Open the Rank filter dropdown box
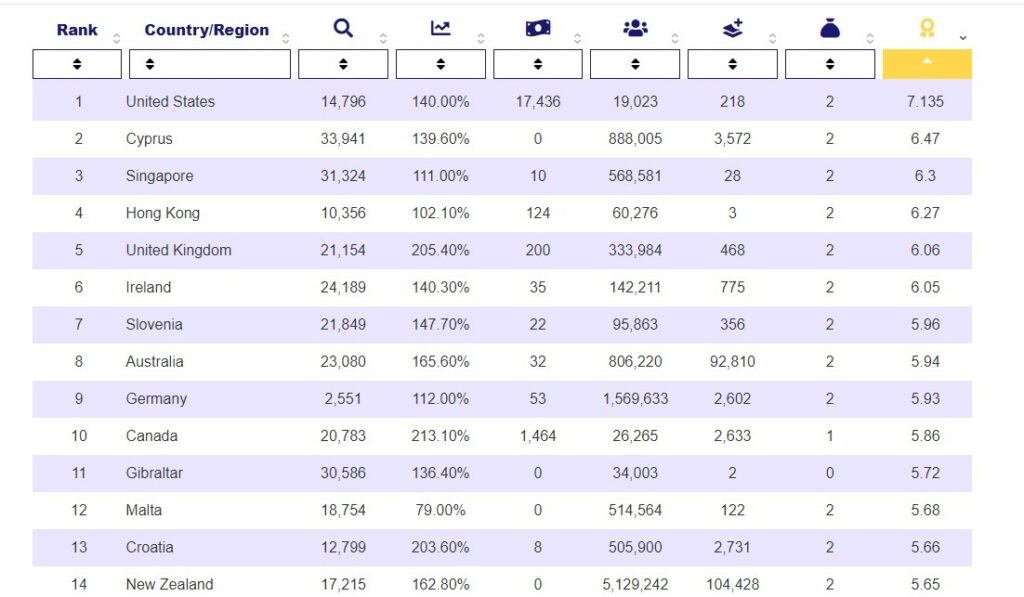The image size is (1024, 597). pyautogui.click(x=77, y=64)
